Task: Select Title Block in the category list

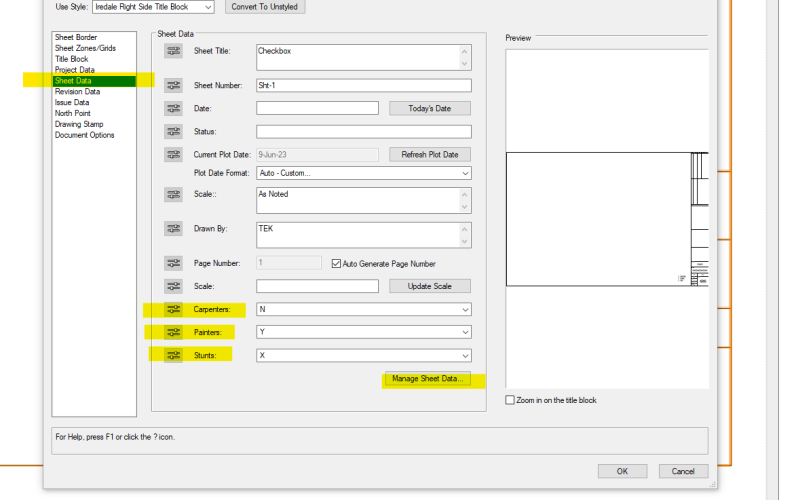Action: tap(71, 59)
